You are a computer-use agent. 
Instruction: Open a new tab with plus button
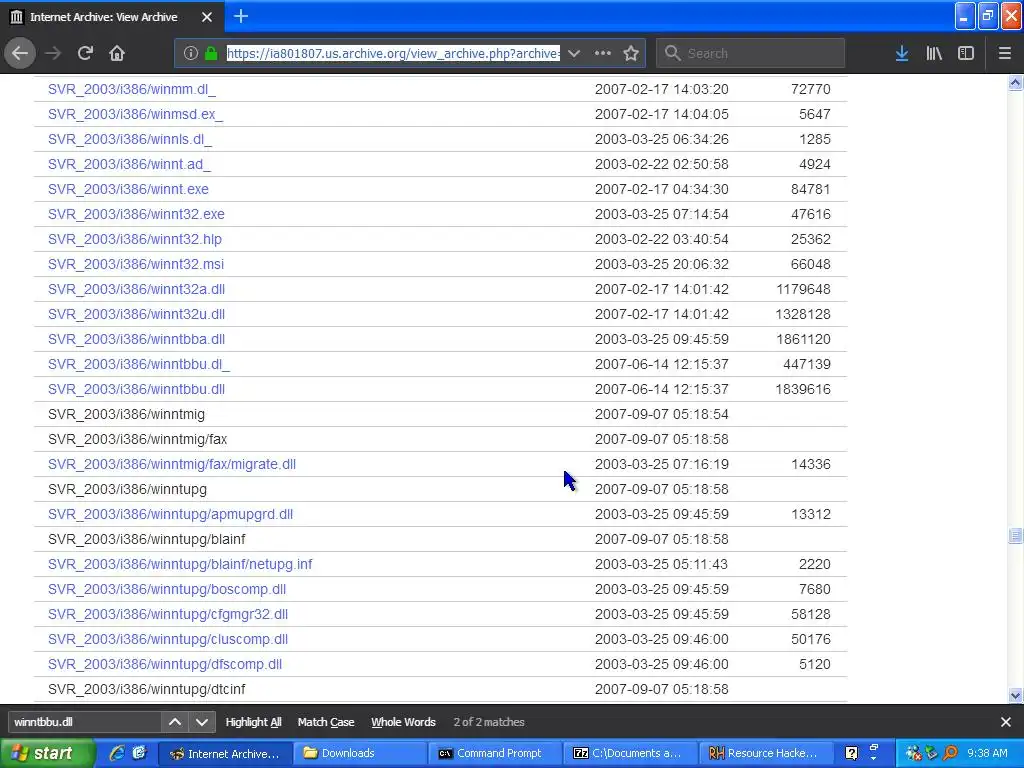[x=240, y=16]
